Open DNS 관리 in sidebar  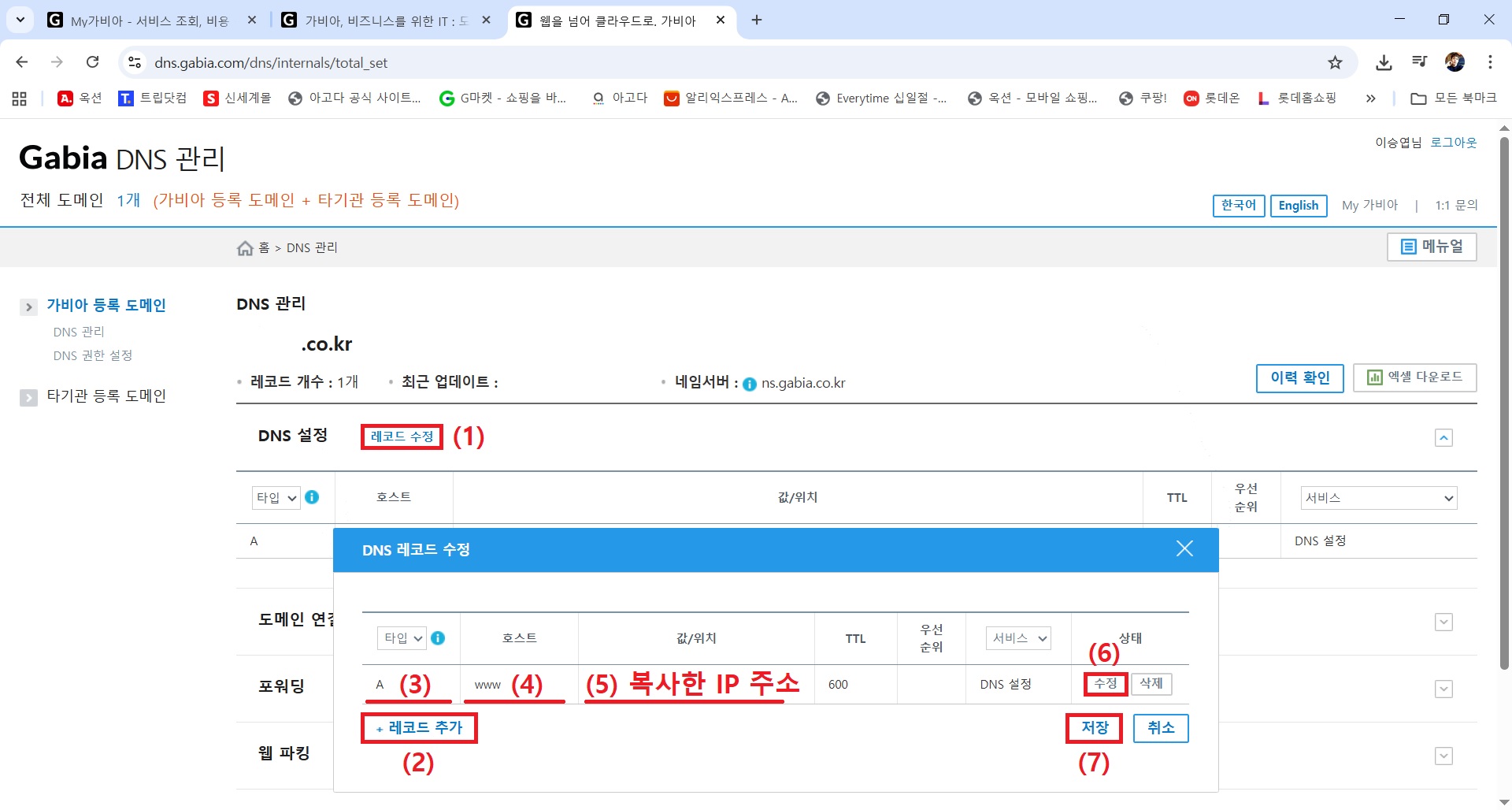79,332
